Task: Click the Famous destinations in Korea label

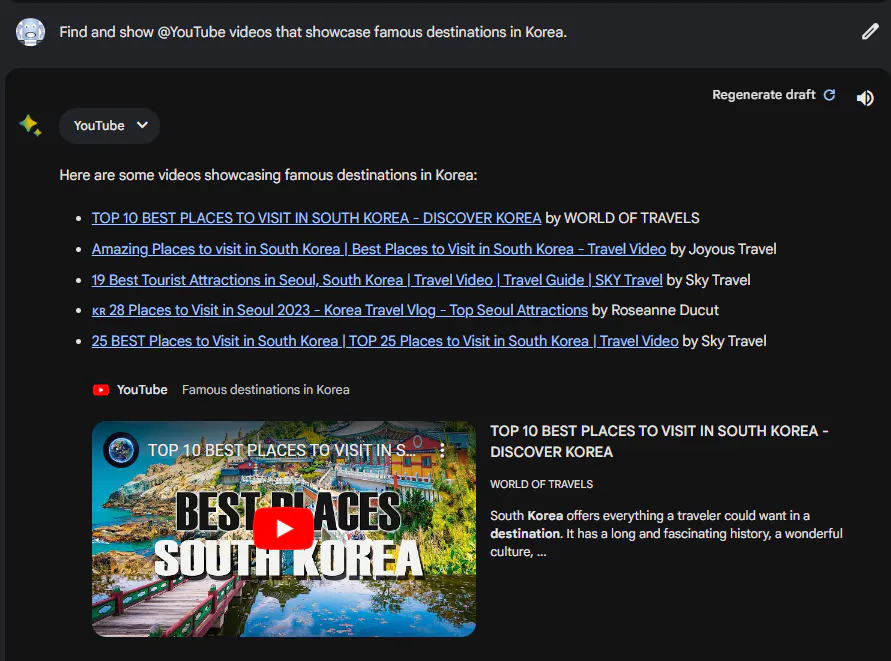Action: coord(265,390)
